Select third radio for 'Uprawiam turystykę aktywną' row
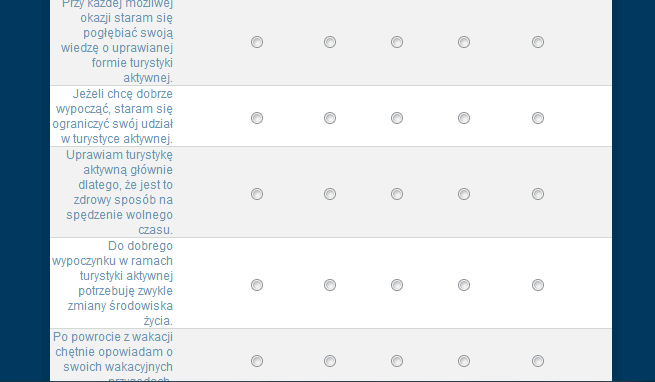Viewport: 655px width, 382px height. 397,194
